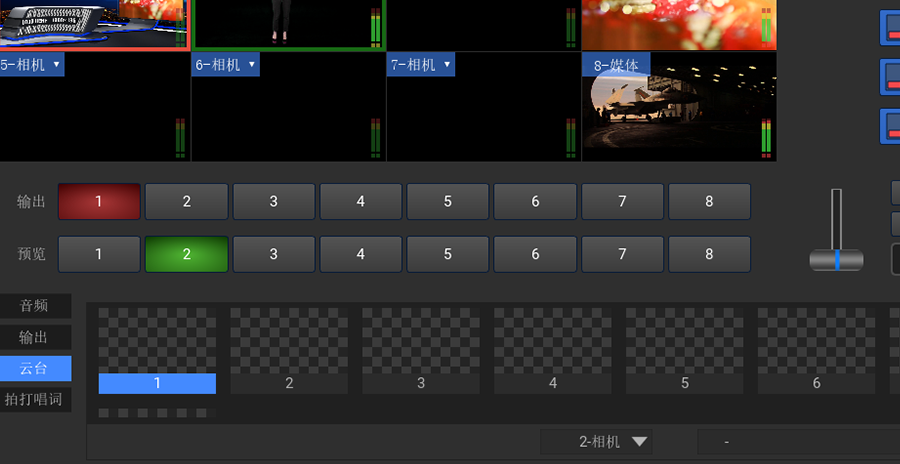The height and width of the screenshot is (464, 900).
Task: Select PTZ preset thumbnail 1
Action: [x=157, y=349]
